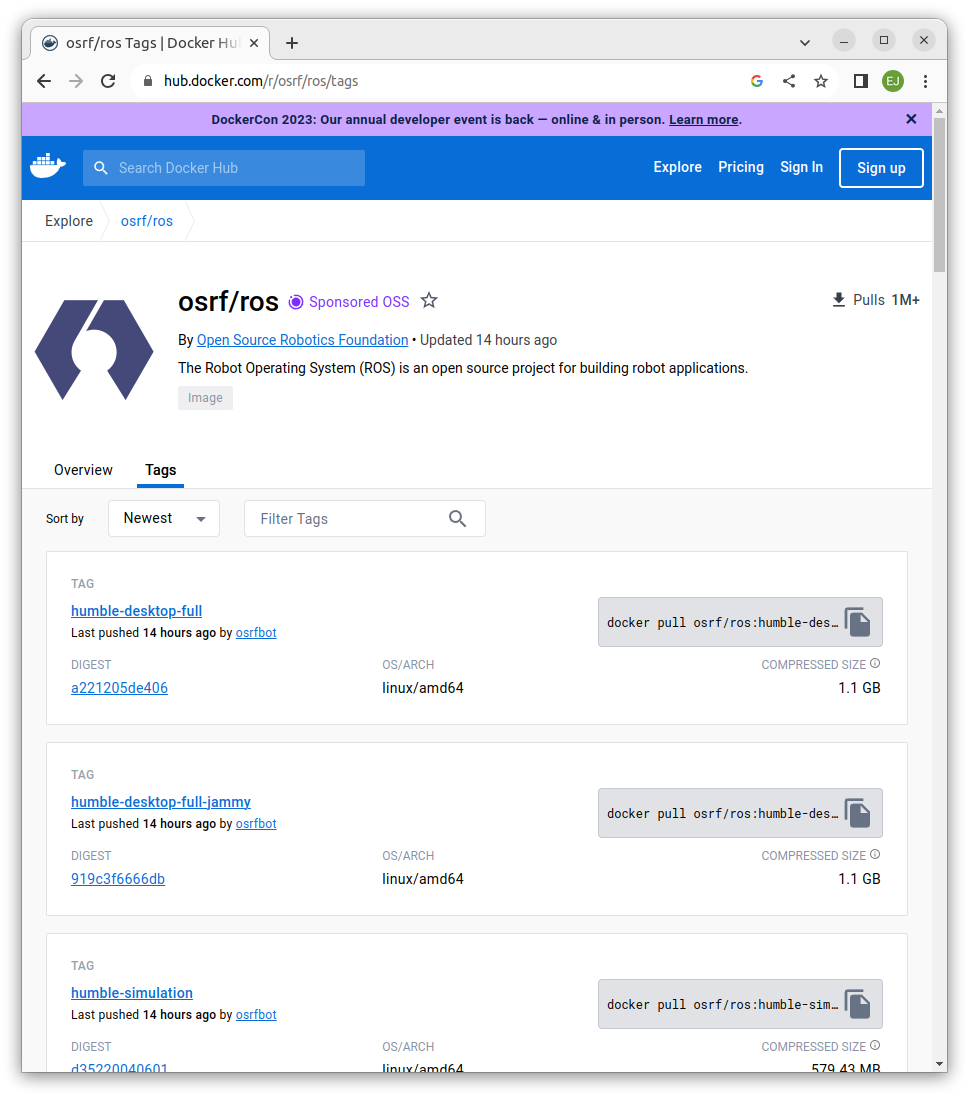Dismiss the DockerCon 2023 banner
Screen dimensions: 969x1097
tap(911, 119)
